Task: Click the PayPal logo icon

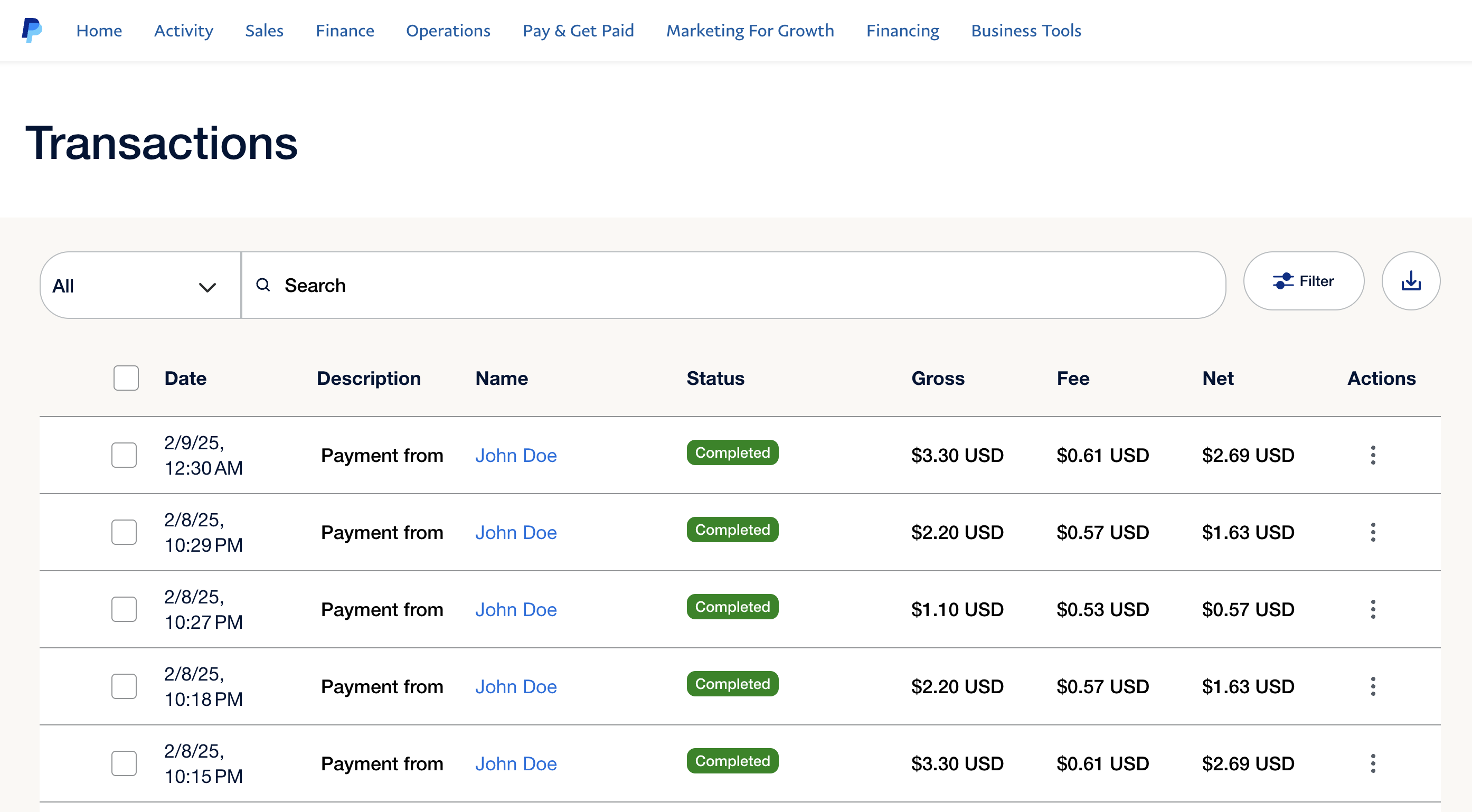Action: (32, 30)
